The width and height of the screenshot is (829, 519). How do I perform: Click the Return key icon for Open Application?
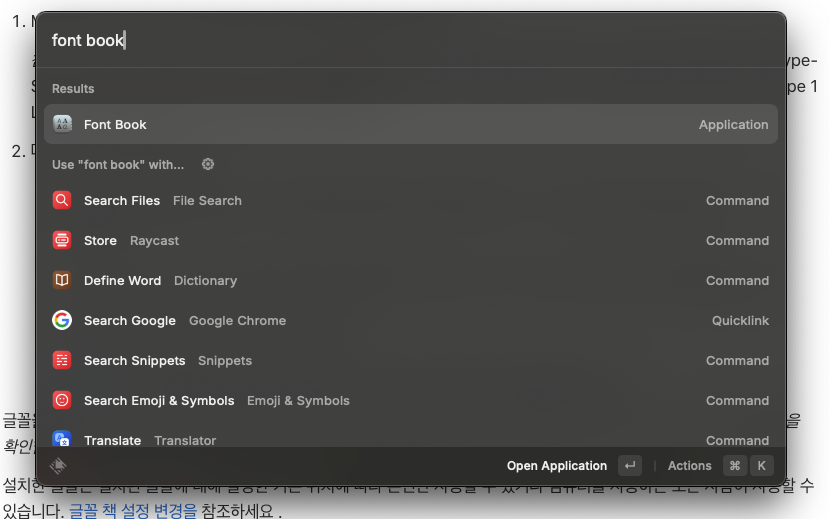[630, 466]
